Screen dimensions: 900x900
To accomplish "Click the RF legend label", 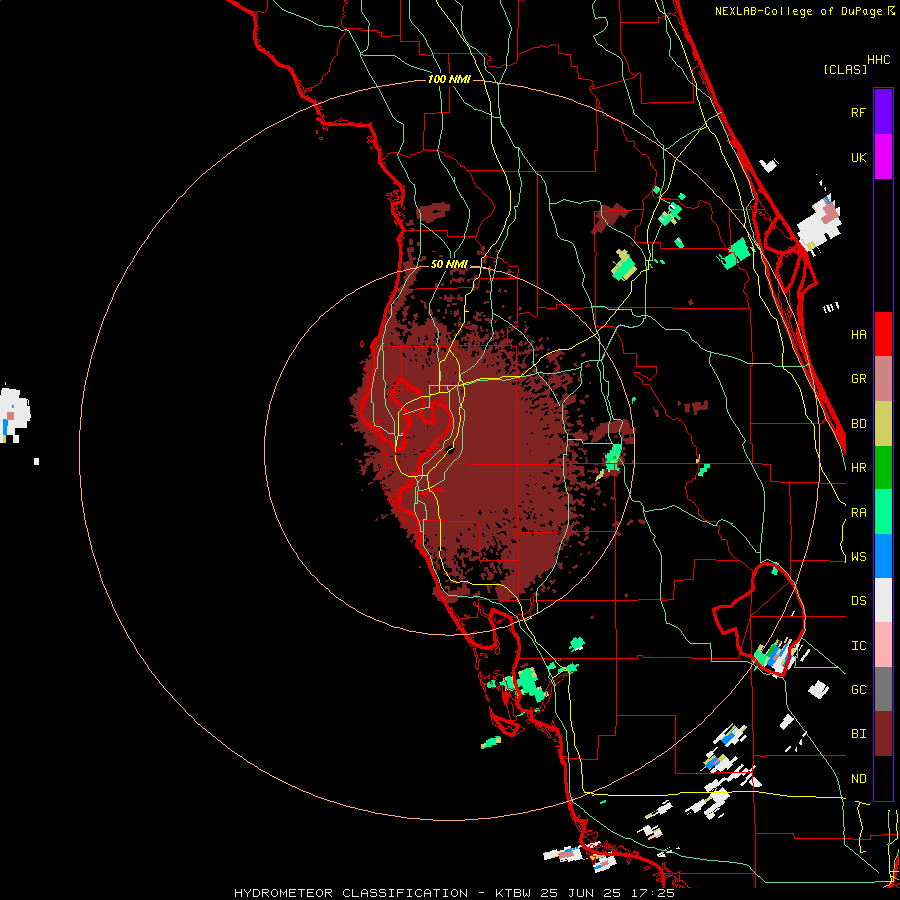I will coord(858,112).
